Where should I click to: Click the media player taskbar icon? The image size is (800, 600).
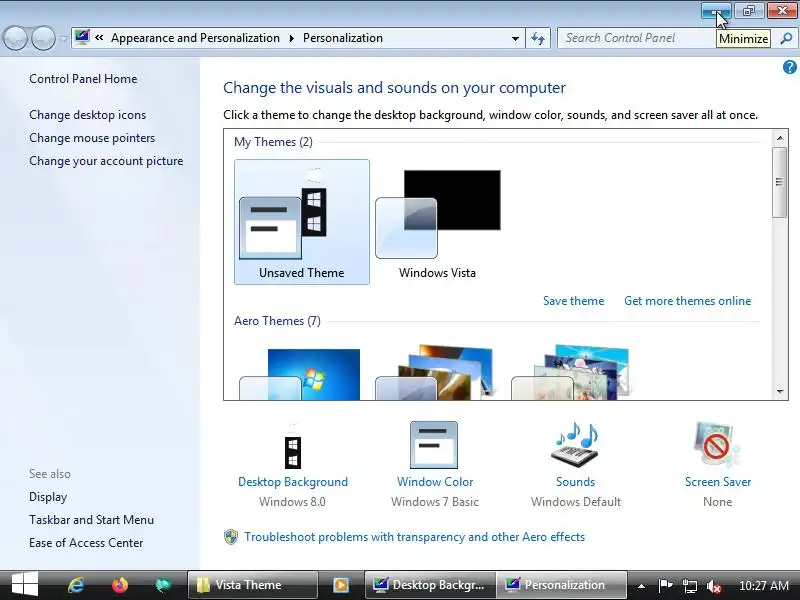click(341, 585)
